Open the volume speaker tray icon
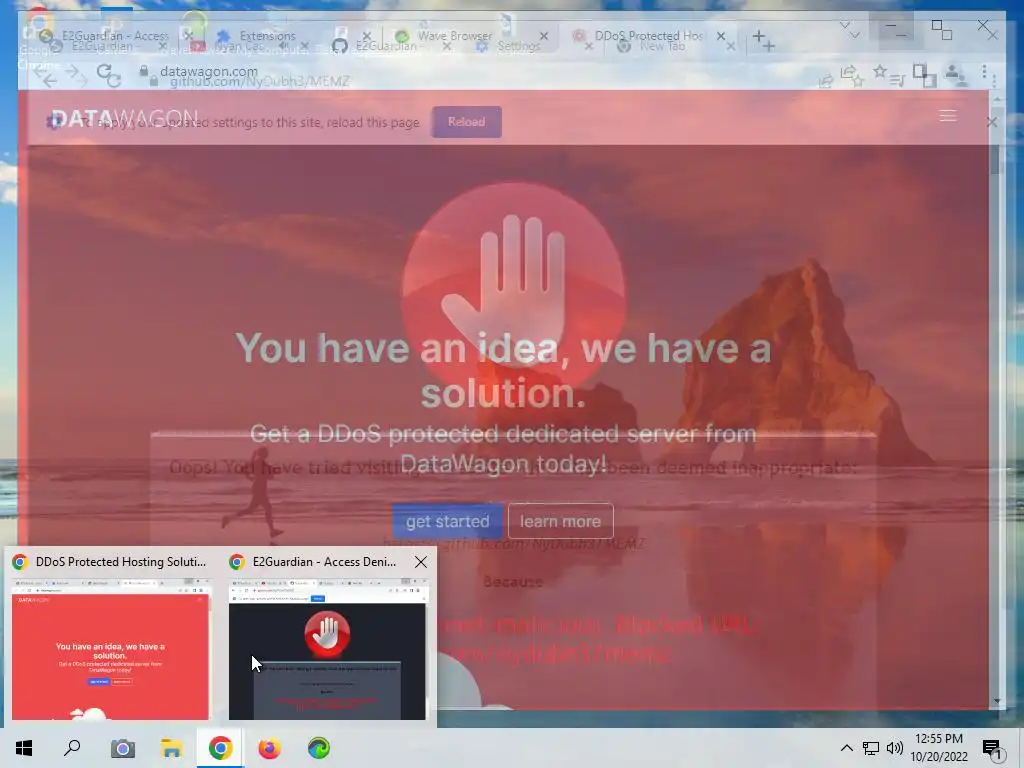 (x=895, y=748)
